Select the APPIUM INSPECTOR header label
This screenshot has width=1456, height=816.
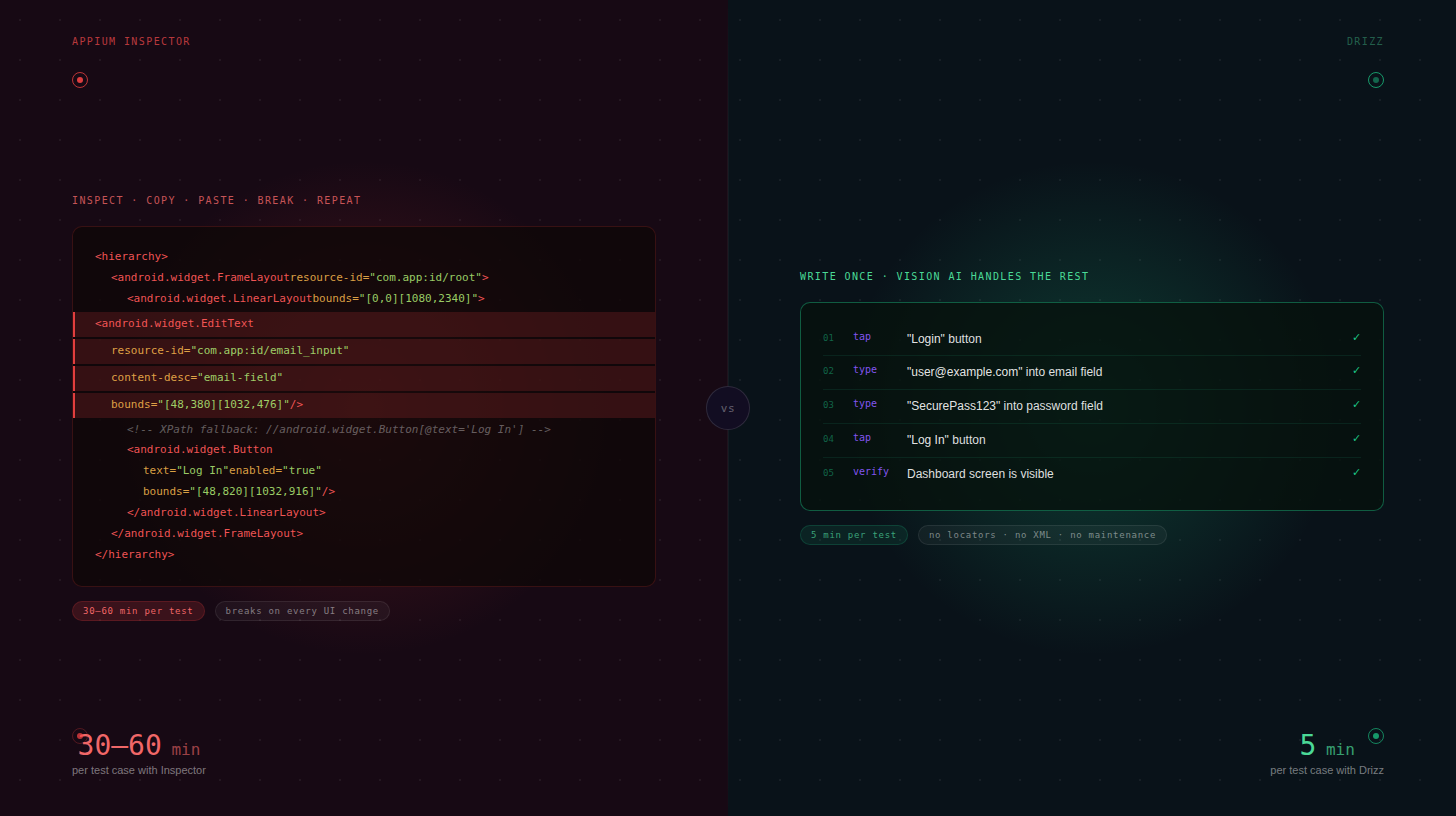[131, 42]
